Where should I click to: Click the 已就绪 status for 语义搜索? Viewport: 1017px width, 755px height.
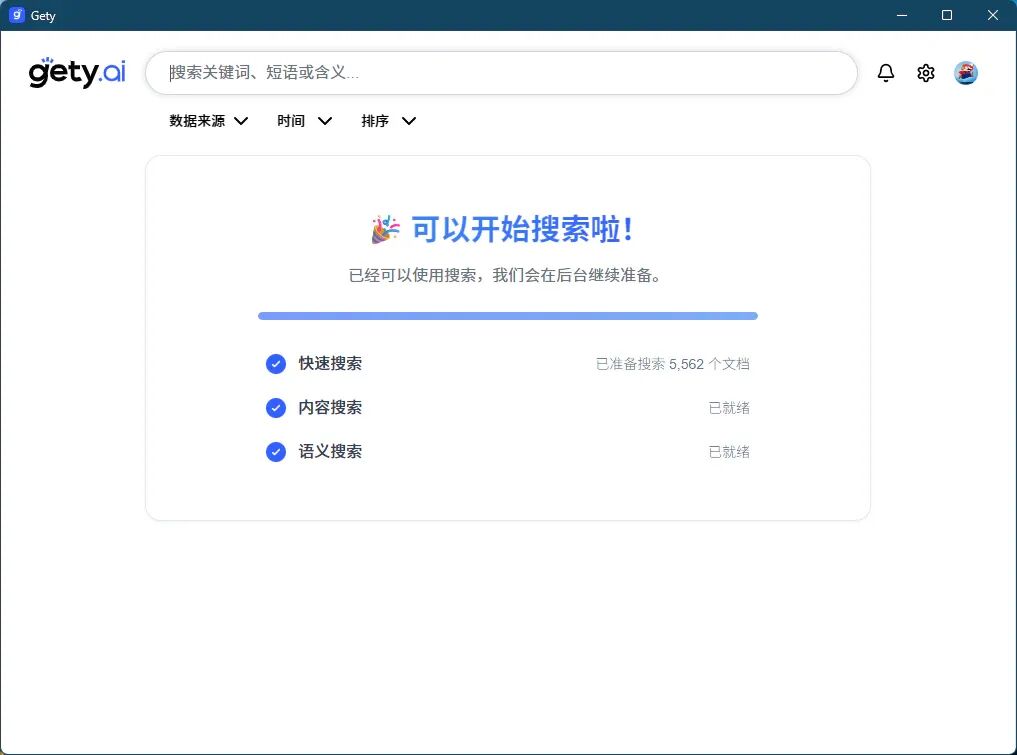(x=729, y=452)
